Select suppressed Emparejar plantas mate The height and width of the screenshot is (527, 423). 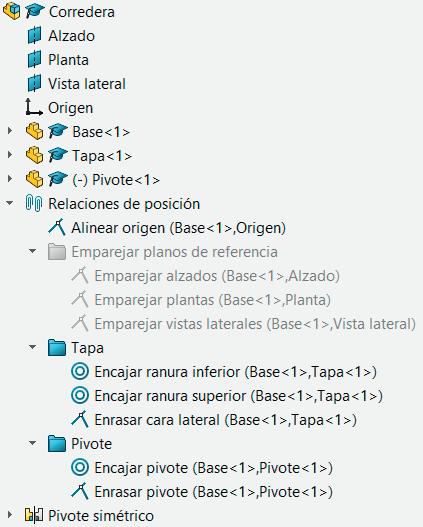pyautogui.click(x=213, y=300)
